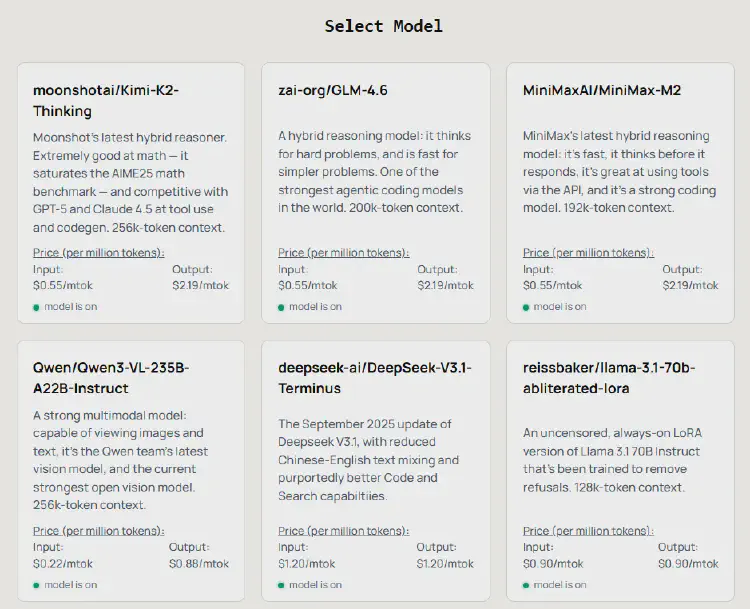
Task: Click the "model is on" text for the llama-3.1 lora
Action: 560,585
